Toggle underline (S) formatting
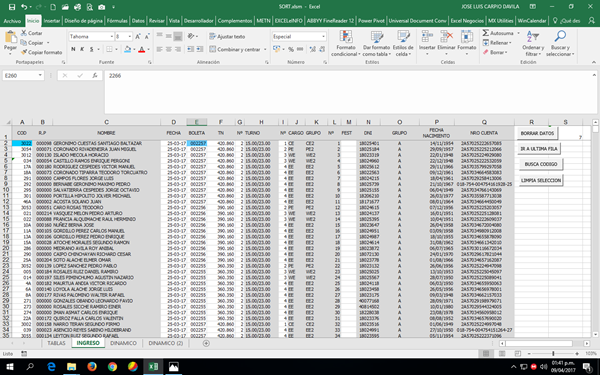 coord(91,49)
